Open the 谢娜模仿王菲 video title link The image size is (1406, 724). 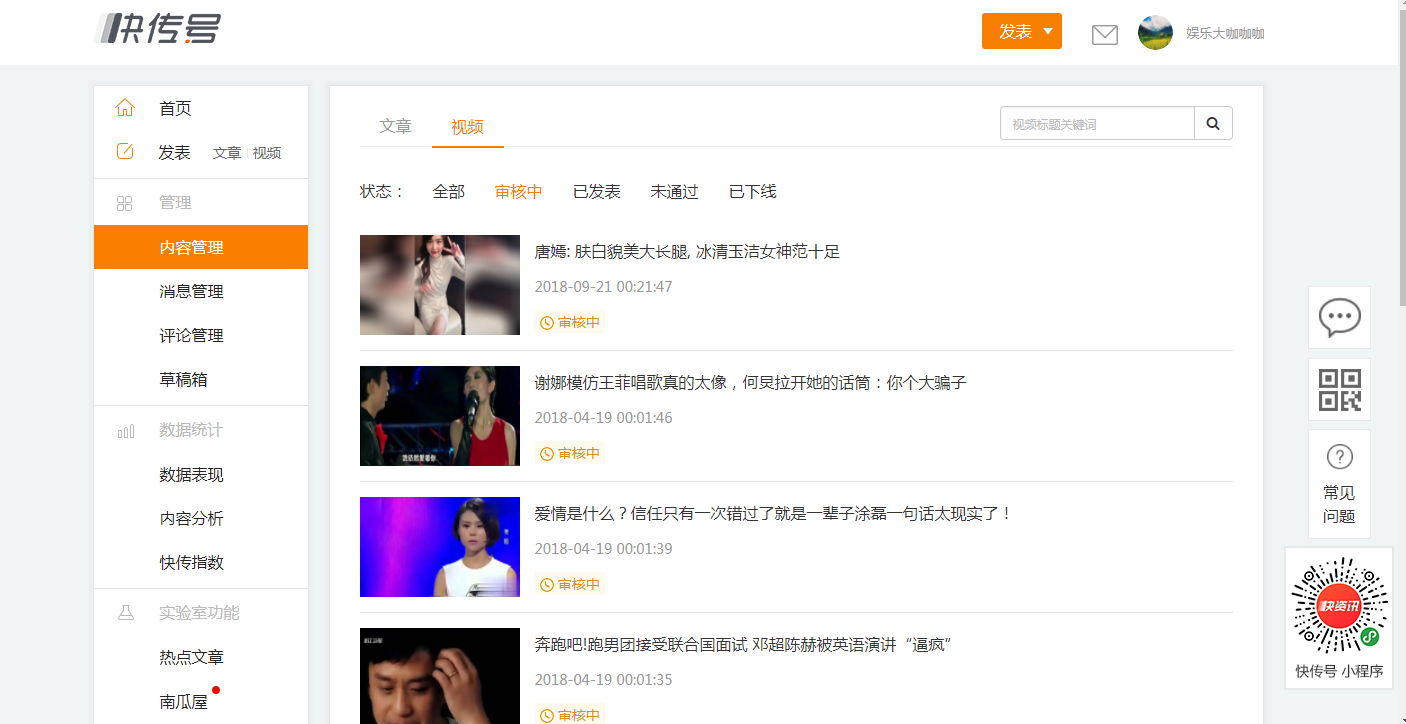[x=750, y=383]
